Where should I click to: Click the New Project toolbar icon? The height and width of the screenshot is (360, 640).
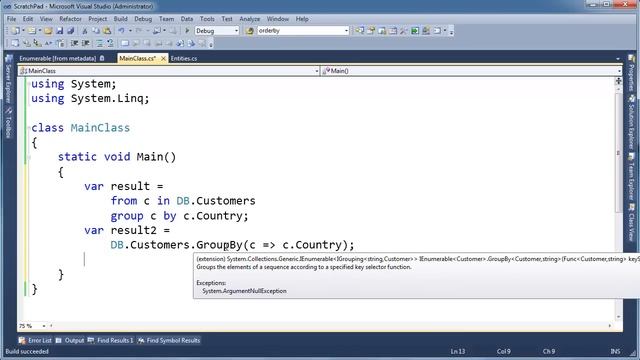coord(16,31)
